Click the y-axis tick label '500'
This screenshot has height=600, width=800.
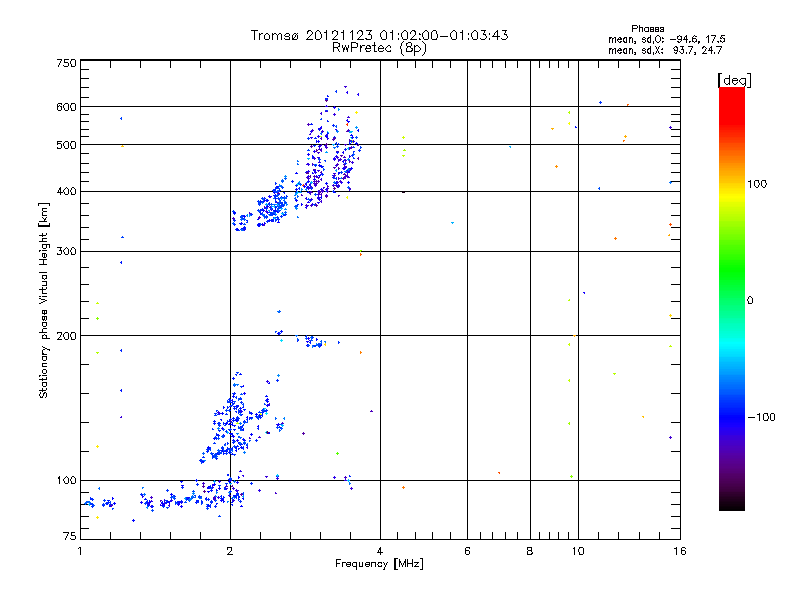[x=66, y=145]
